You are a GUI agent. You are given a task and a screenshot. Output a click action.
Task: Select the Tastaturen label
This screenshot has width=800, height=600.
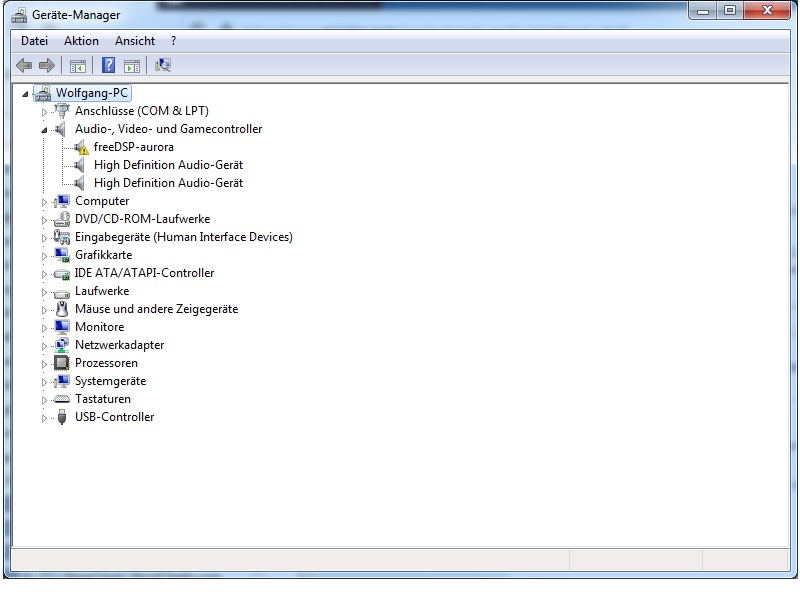(x=103, y=399)
